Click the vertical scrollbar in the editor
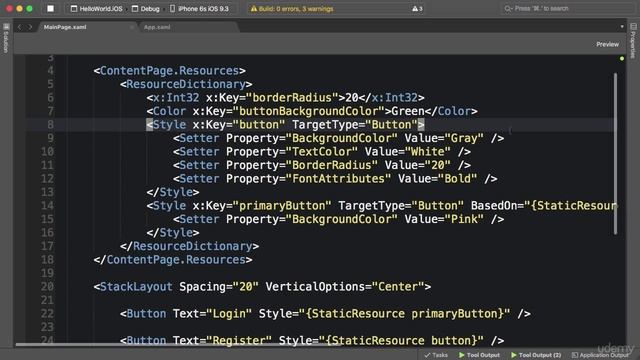The height and width of the screenshot is (360, 640). (615, 153)
